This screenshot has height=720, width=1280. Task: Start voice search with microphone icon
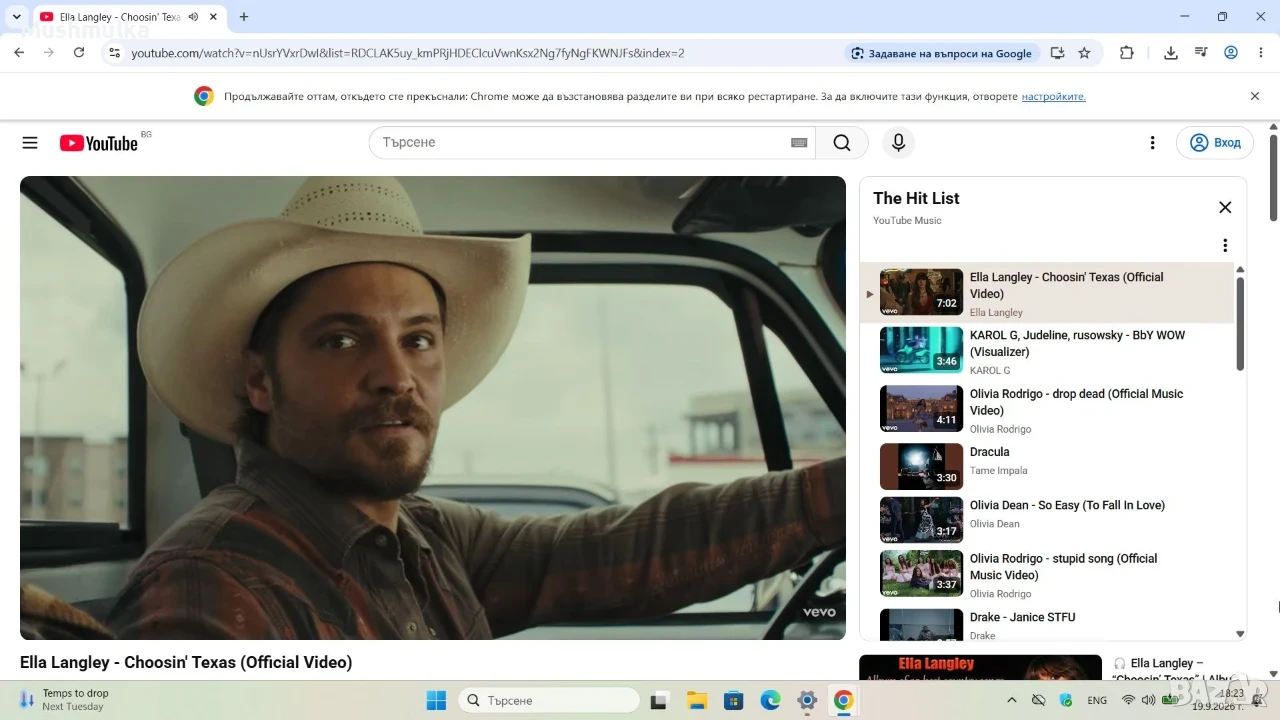(898, 143)
